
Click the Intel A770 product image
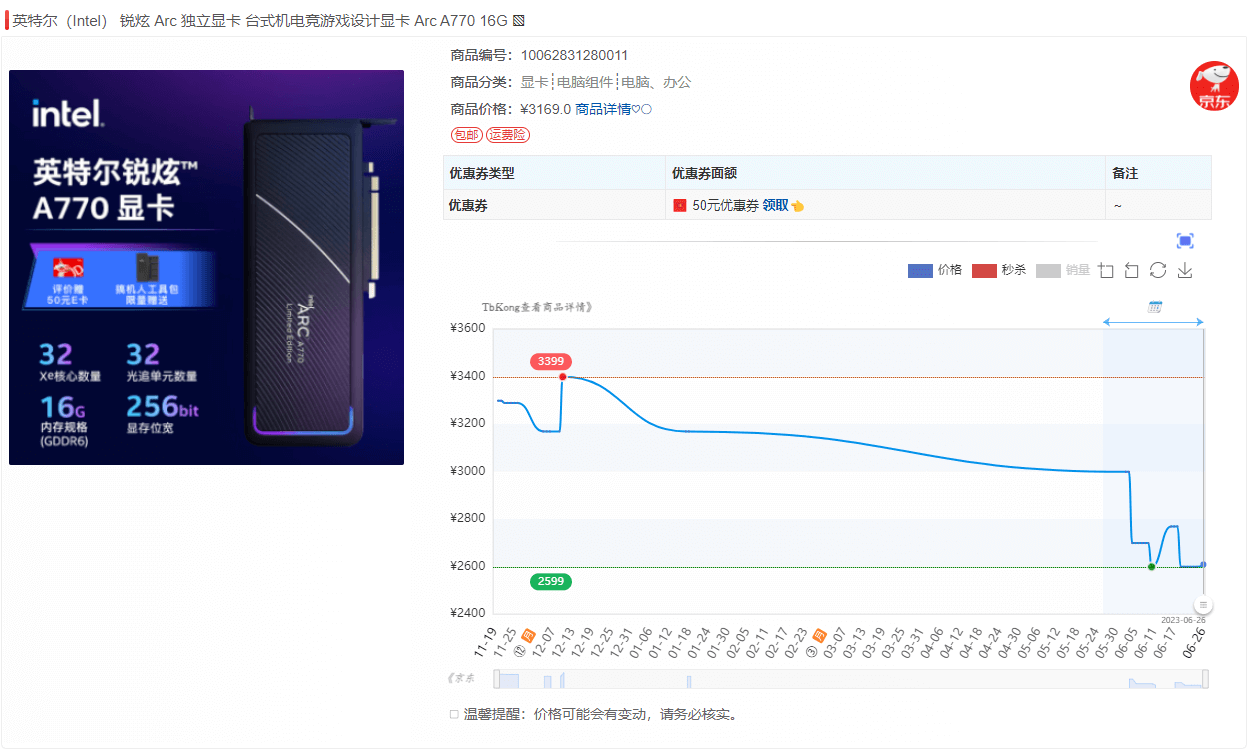(206, 267)
